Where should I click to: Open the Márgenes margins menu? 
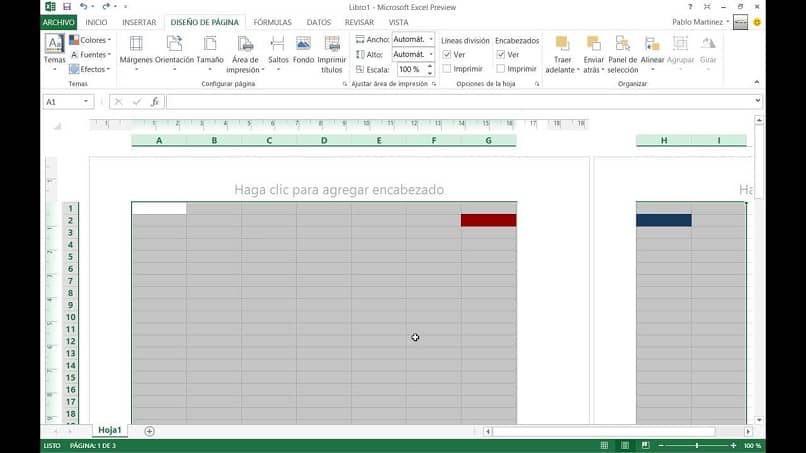(x=136, y=53)
